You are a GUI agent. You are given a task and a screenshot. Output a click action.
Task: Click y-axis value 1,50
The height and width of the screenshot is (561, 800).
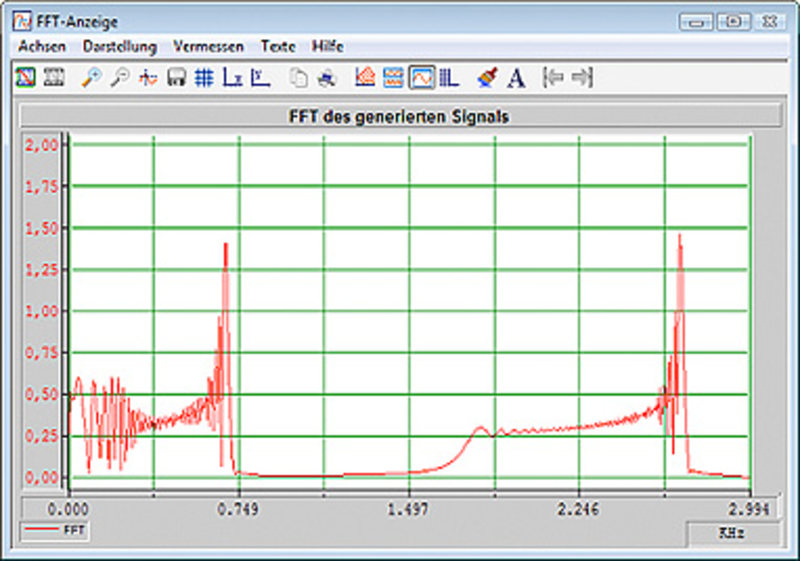pos(42,228)
